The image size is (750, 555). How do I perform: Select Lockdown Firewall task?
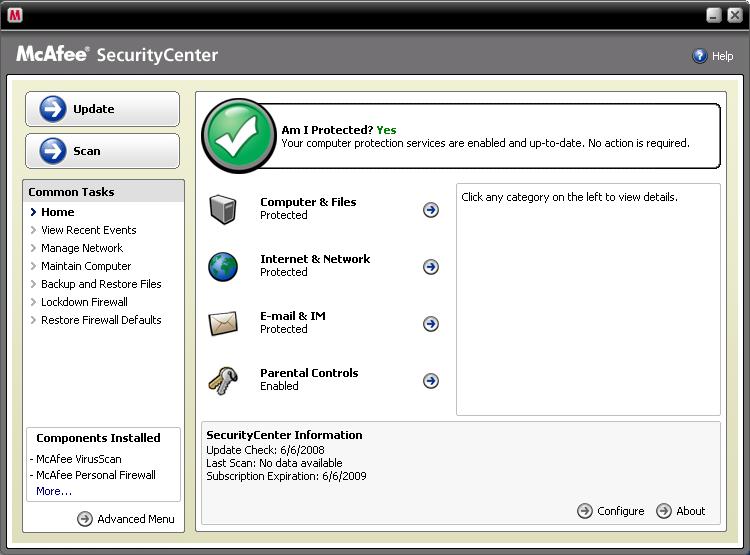pos(84,302)
